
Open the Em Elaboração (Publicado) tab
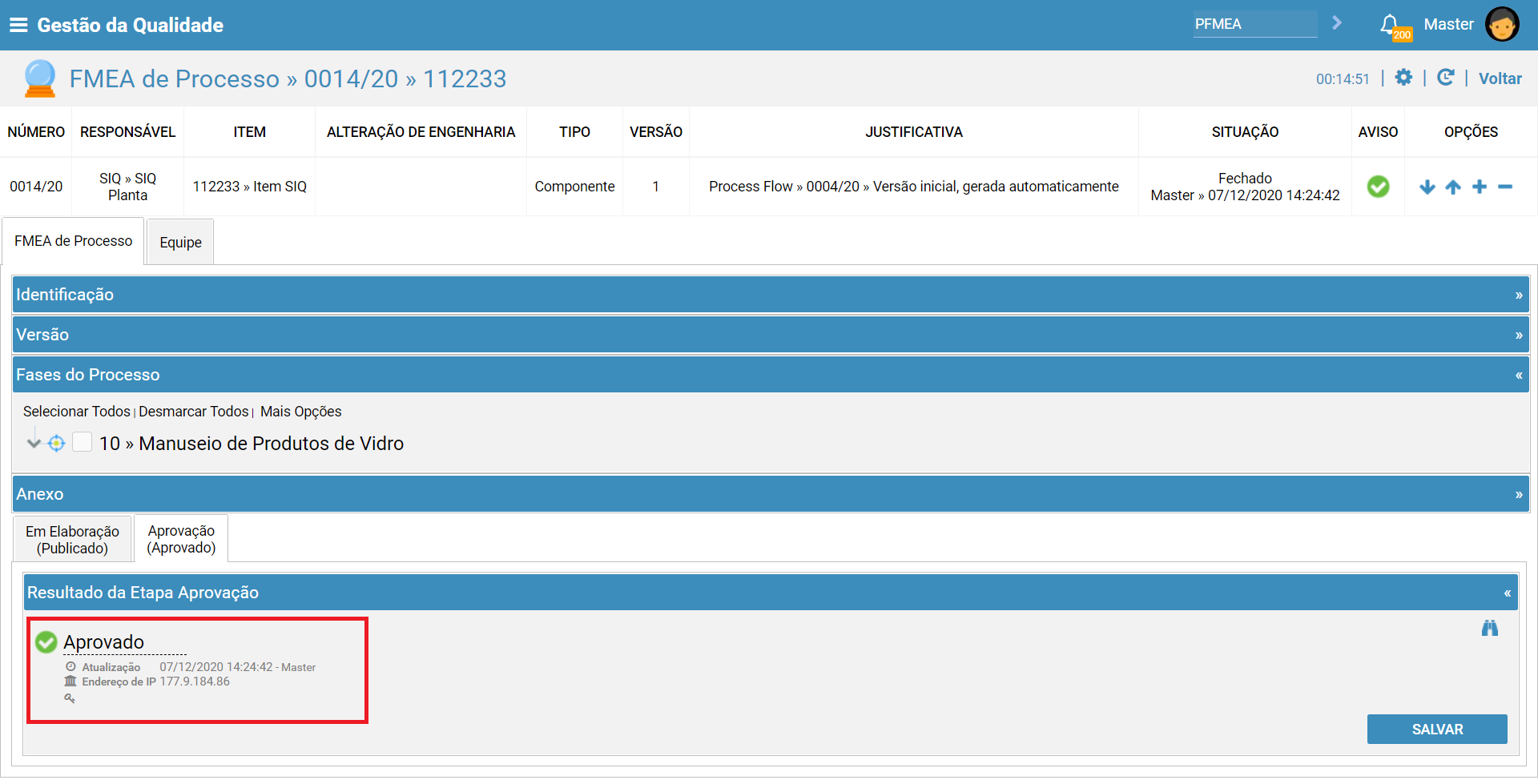pos(72,538)
